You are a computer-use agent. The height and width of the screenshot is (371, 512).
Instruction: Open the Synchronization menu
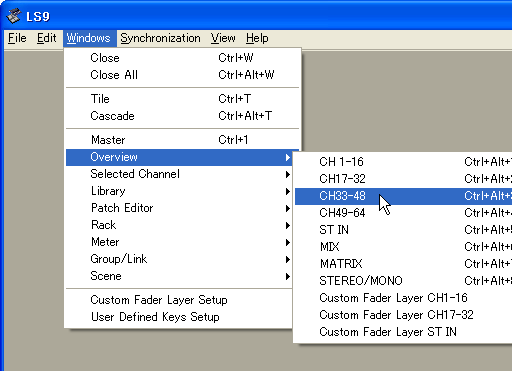pos(160,38)
